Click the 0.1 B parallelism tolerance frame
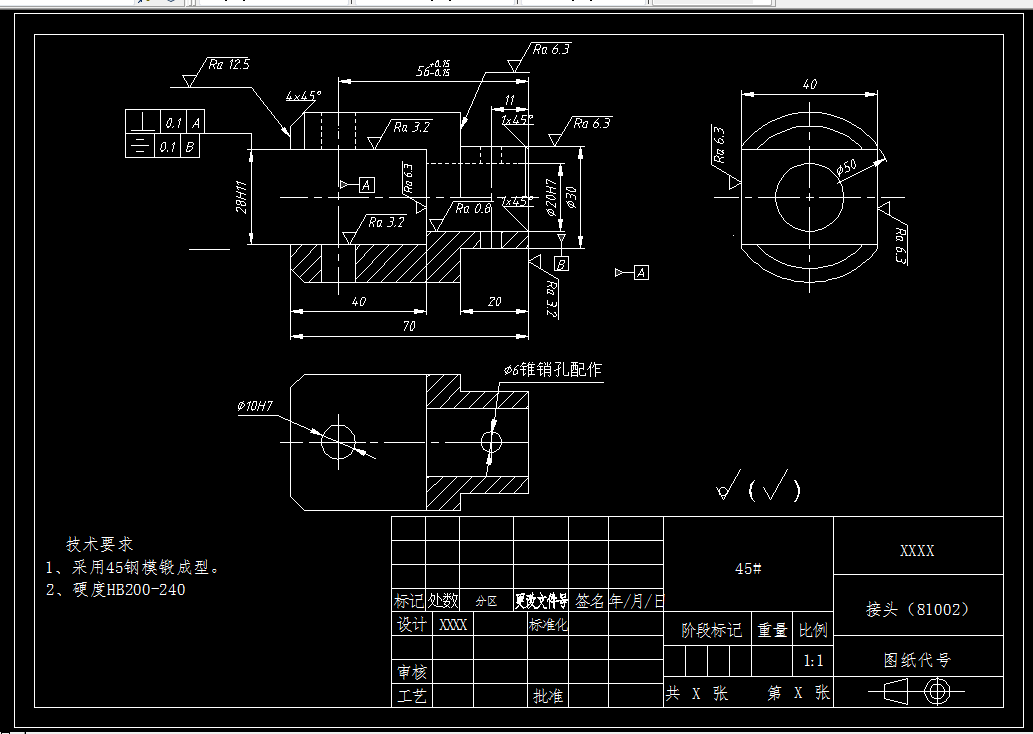Screen dimensions: 1033x734 coord(166,144)
